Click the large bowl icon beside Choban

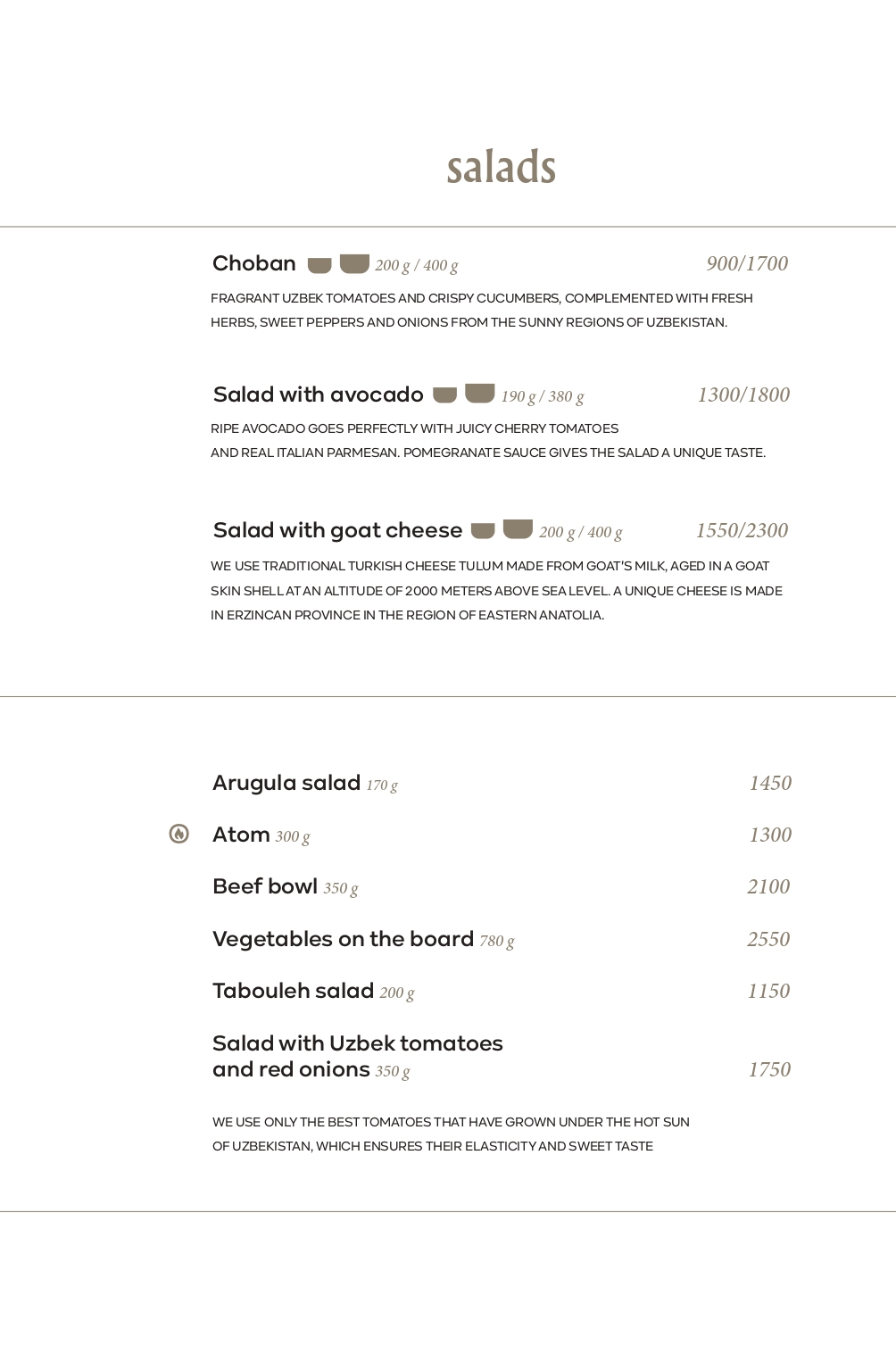(x=354, y=263)
